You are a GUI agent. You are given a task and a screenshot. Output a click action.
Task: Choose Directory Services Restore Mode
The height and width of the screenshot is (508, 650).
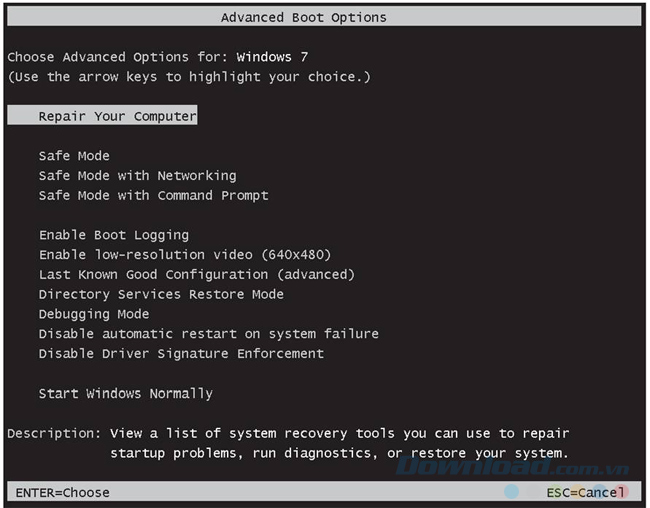[161, 294]
